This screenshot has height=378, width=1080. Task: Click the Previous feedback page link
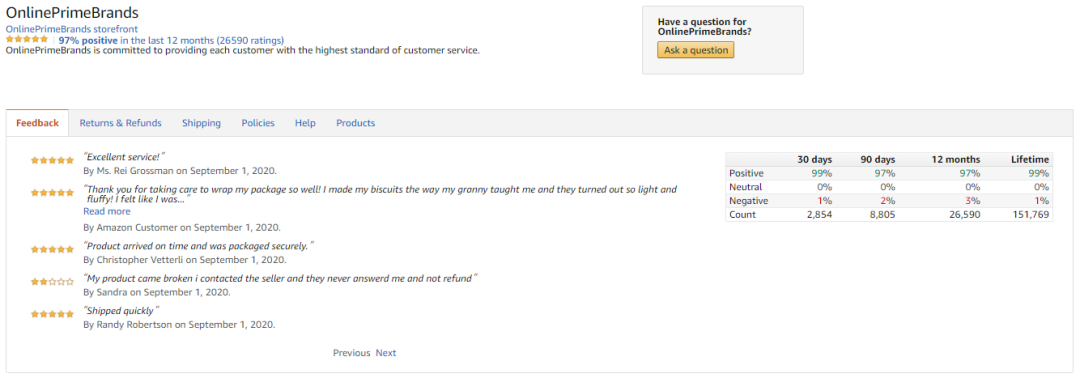click(x=351, y=353)
